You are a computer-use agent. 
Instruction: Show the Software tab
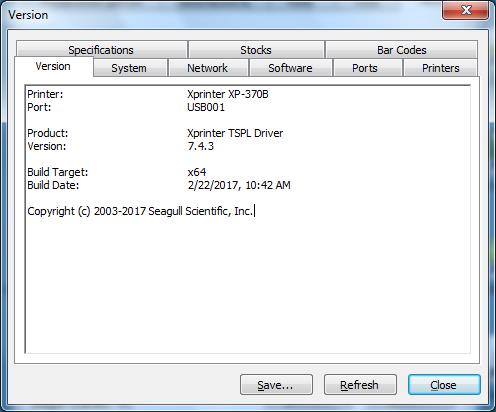point(290,68)
